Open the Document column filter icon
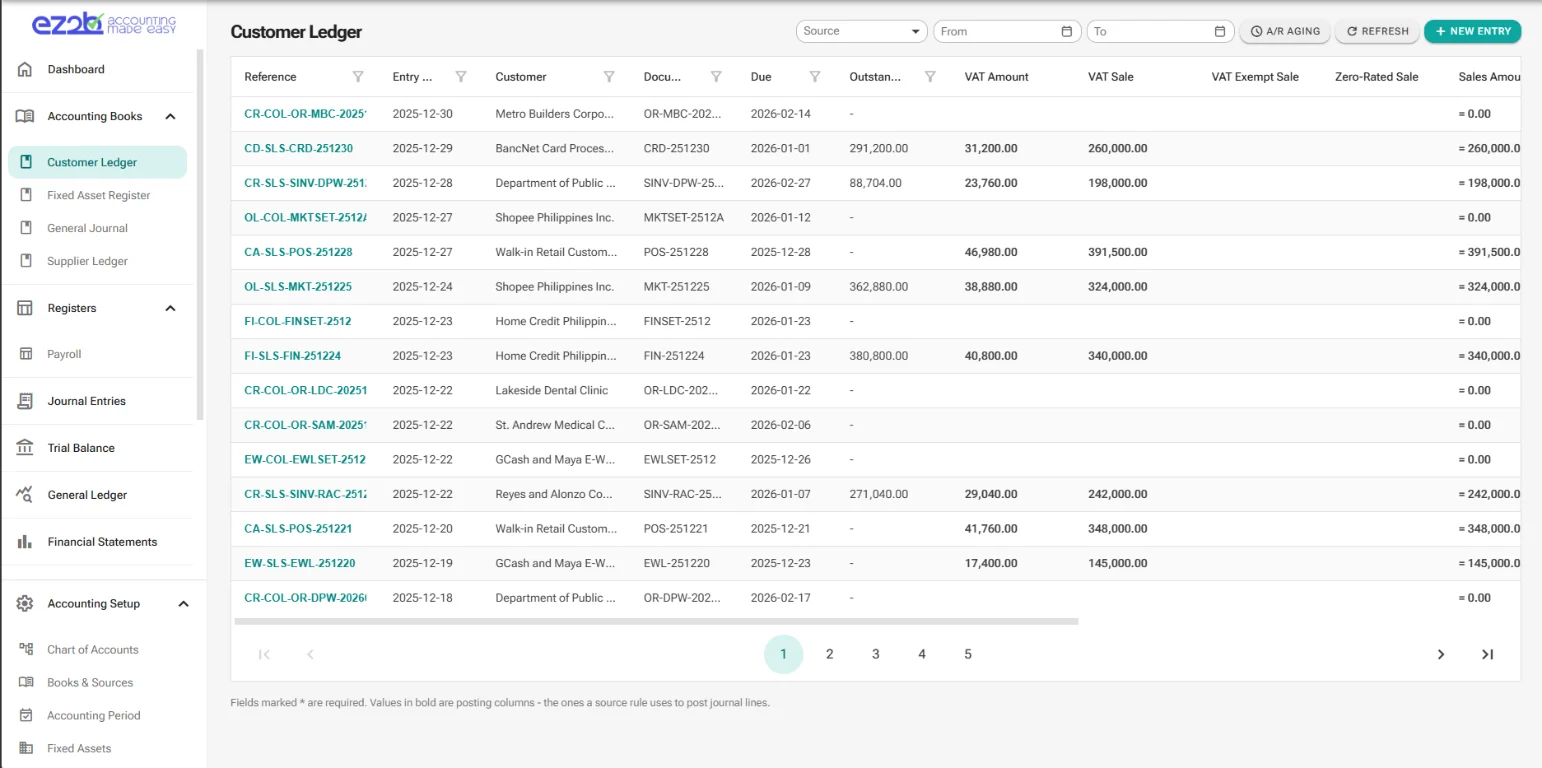 [x=716, y=77]
